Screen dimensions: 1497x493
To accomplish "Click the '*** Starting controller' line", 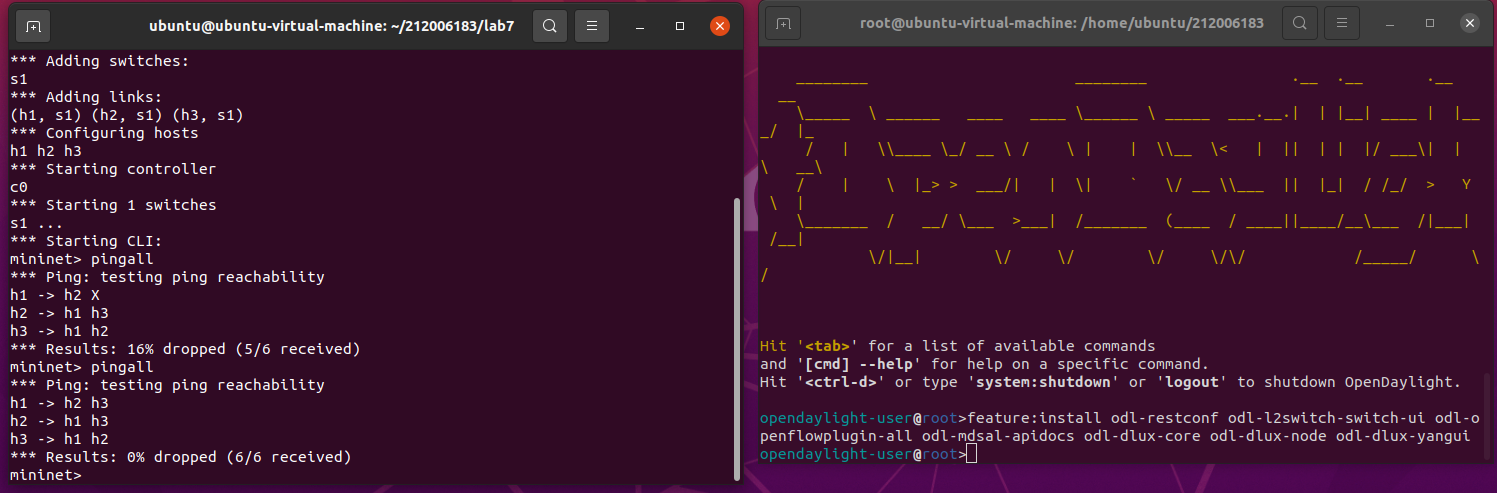I will 113,169.
